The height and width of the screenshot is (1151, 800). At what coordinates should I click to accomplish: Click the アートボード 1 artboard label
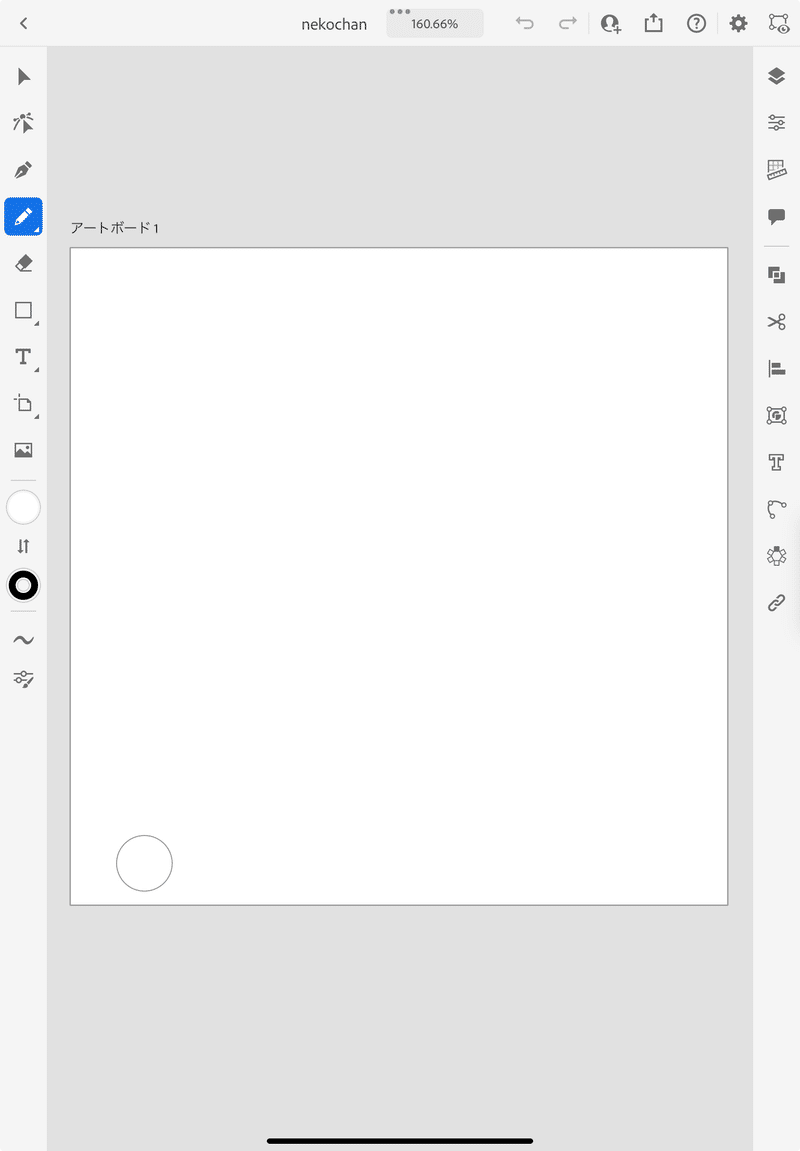pos(114,228)
